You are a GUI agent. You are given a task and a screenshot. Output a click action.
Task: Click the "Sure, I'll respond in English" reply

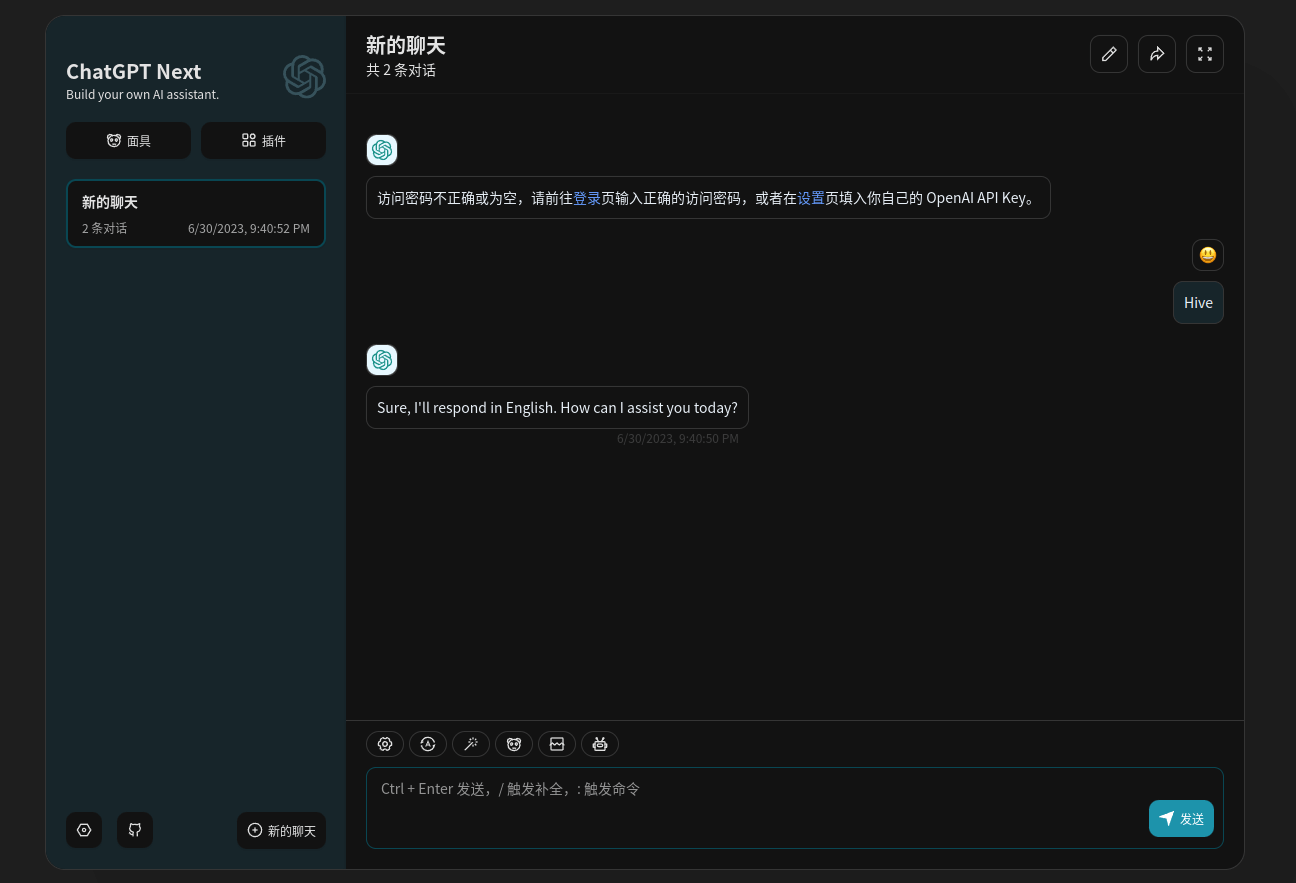coord(557,408)
